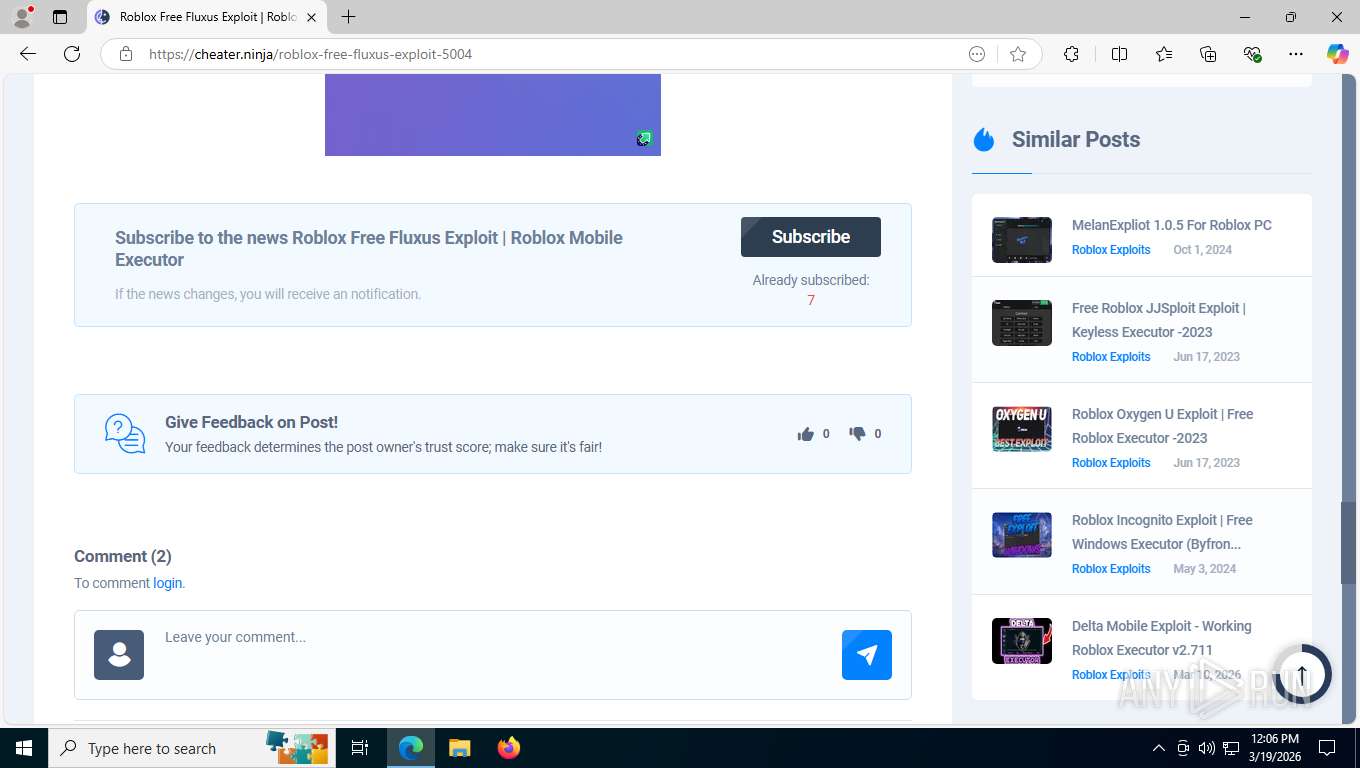Image resolution: width=1360 pixels, height=768 pixels.
Task: Open Edge Settings and more menu
Action: tap(1296, 54)
